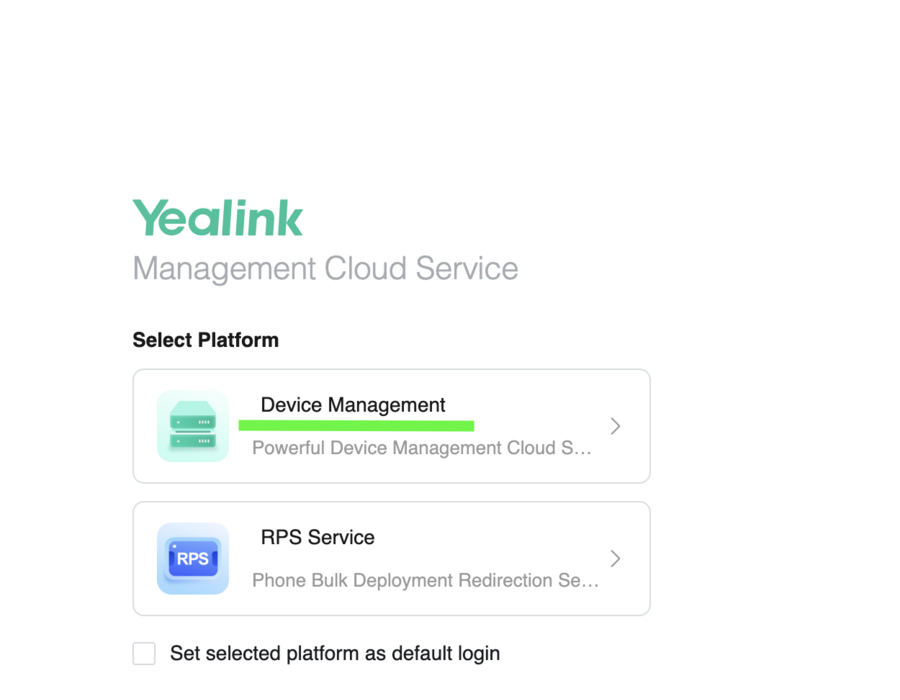The image size is (900, 700).
Task: Click the "Powerful Device Management Cloud S…" description
Action: point(422,448)
